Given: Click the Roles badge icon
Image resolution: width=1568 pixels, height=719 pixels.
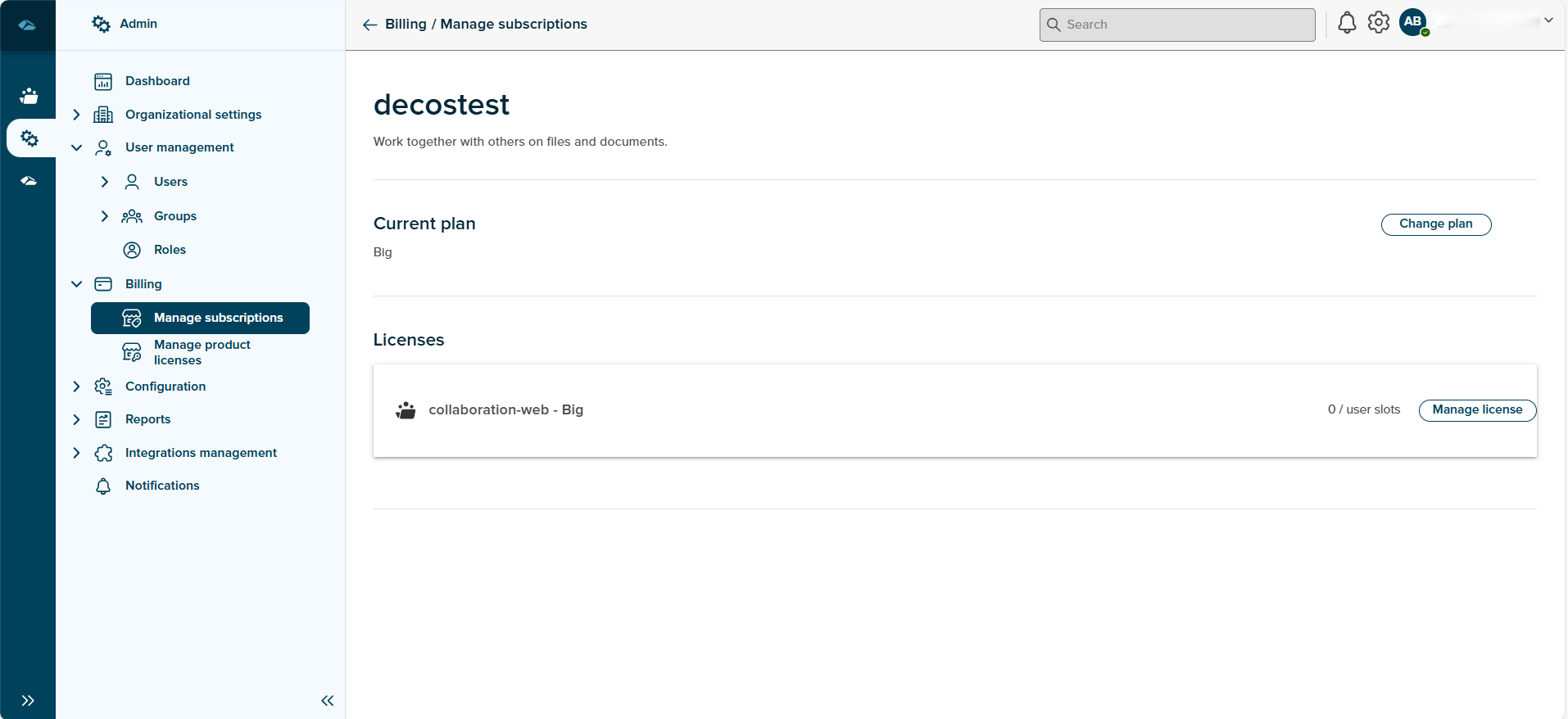Looking at the screenshot, I should tap(132, 250).
